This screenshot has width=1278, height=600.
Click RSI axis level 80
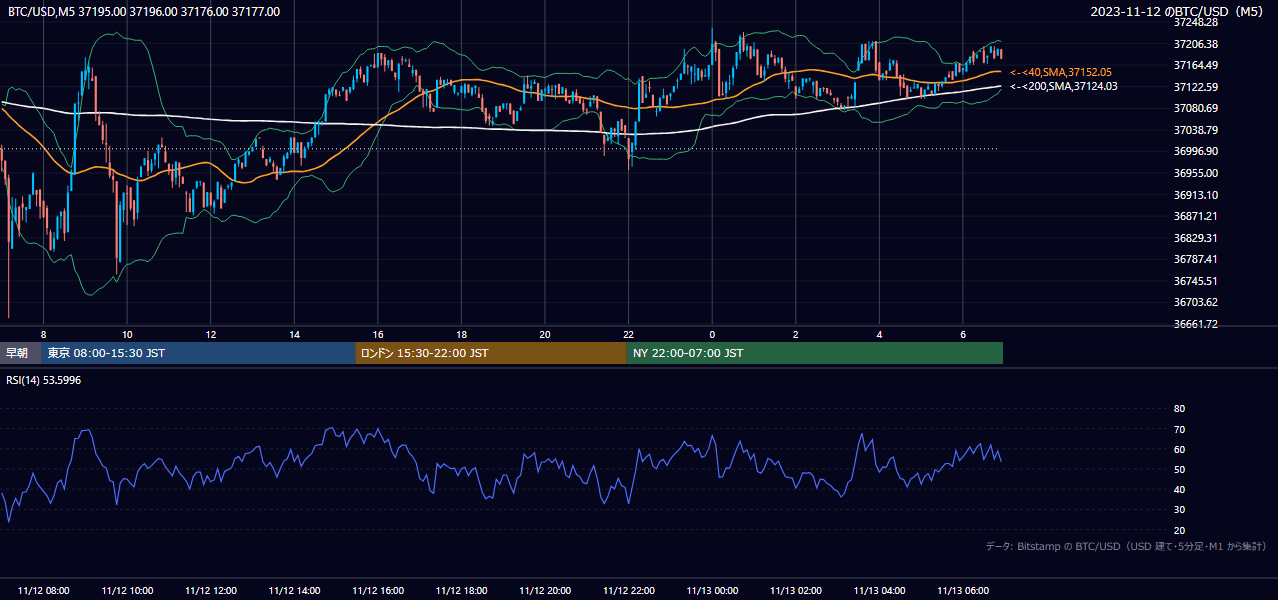coord(1179,409)
